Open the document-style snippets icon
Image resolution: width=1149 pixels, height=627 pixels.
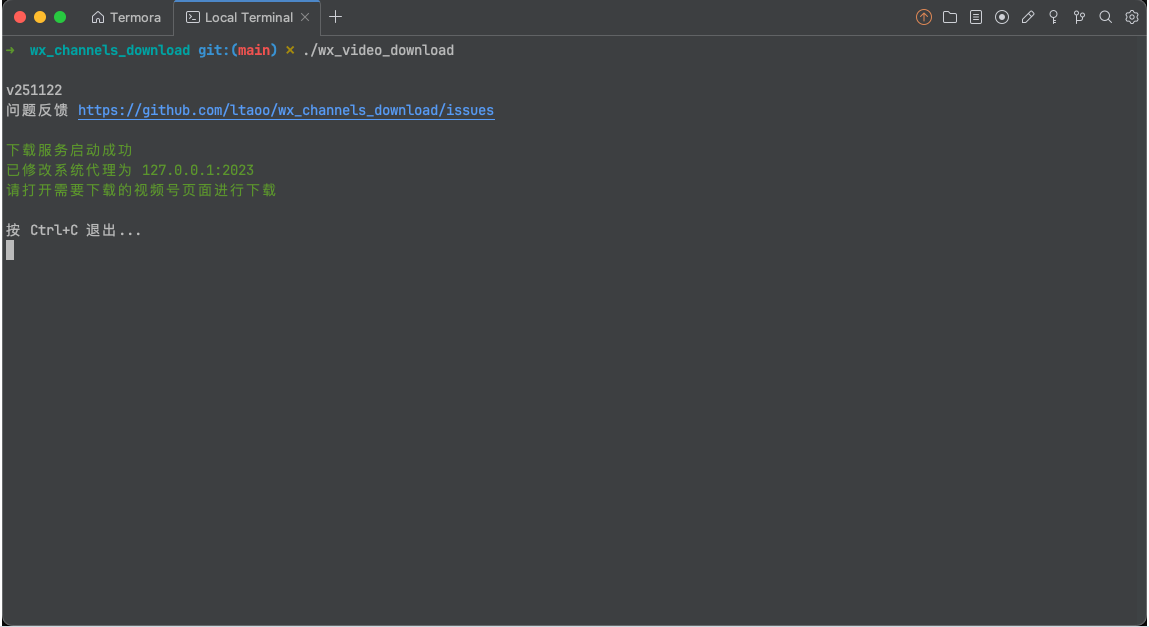(x=975, y=17)
